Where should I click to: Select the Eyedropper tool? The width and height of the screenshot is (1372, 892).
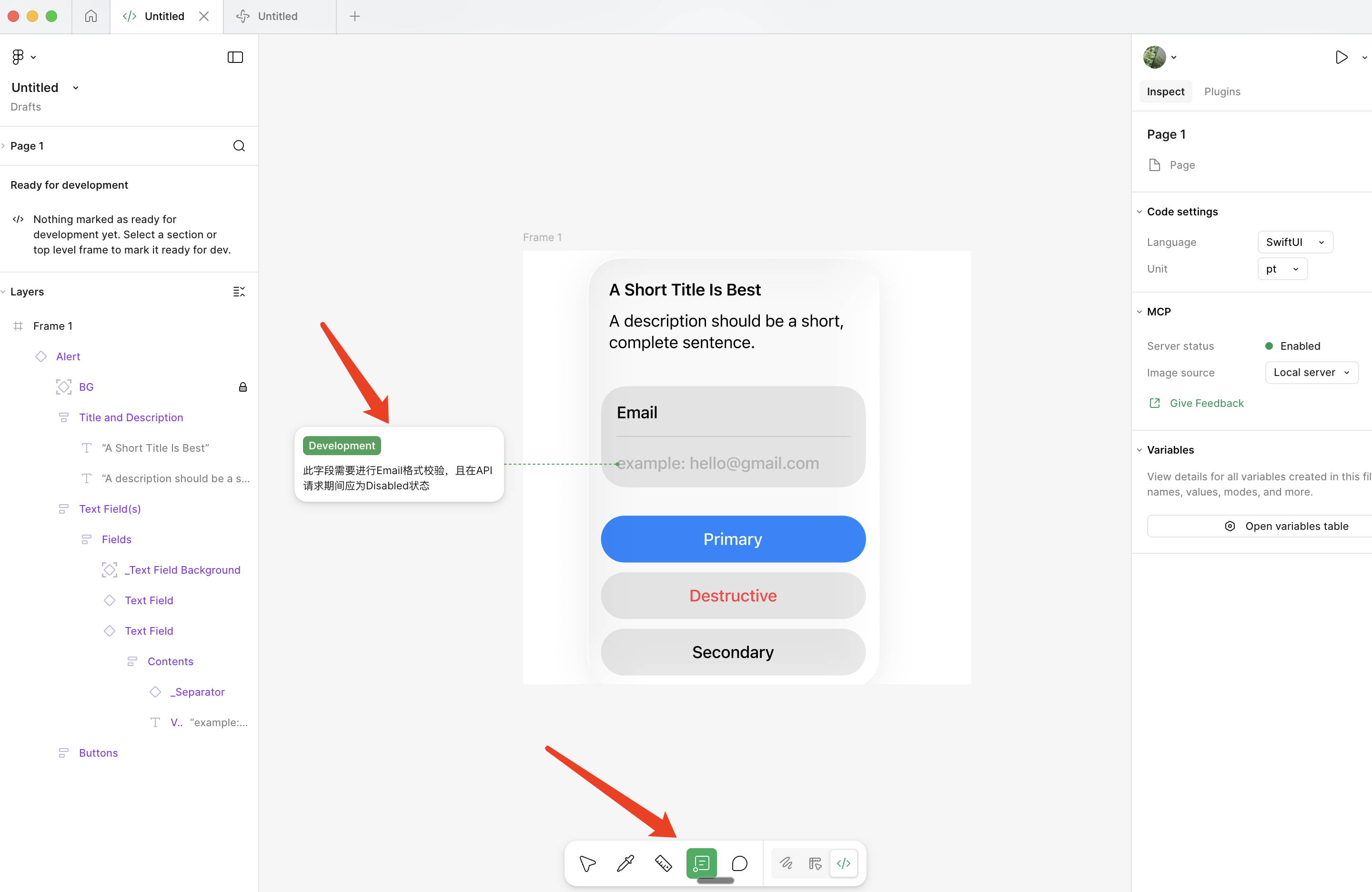pyautogui.click(x=625, y=863)
